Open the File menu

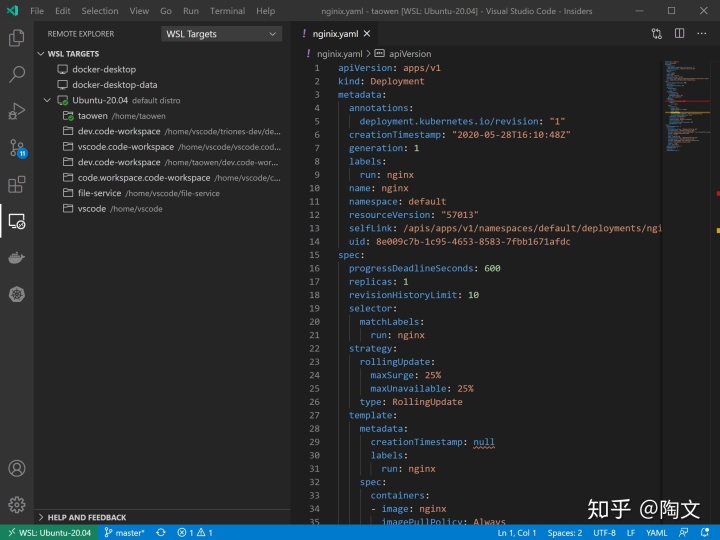(x=37, y=11)
